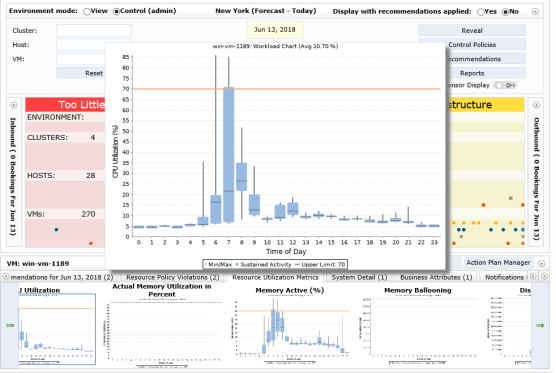The height and width of the screenshot is (373, 556).
Task: Click the VMs: 270 row
Action: pyautogui.click(x=65, y=214)
